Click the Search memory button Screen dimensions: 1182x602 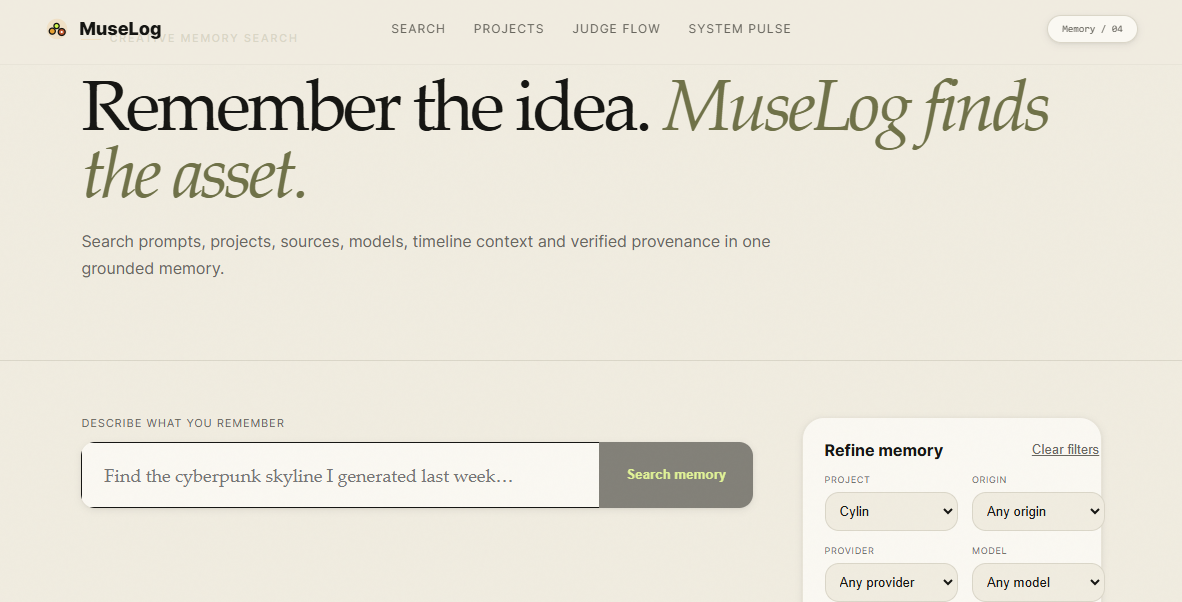tap(676, 475)
